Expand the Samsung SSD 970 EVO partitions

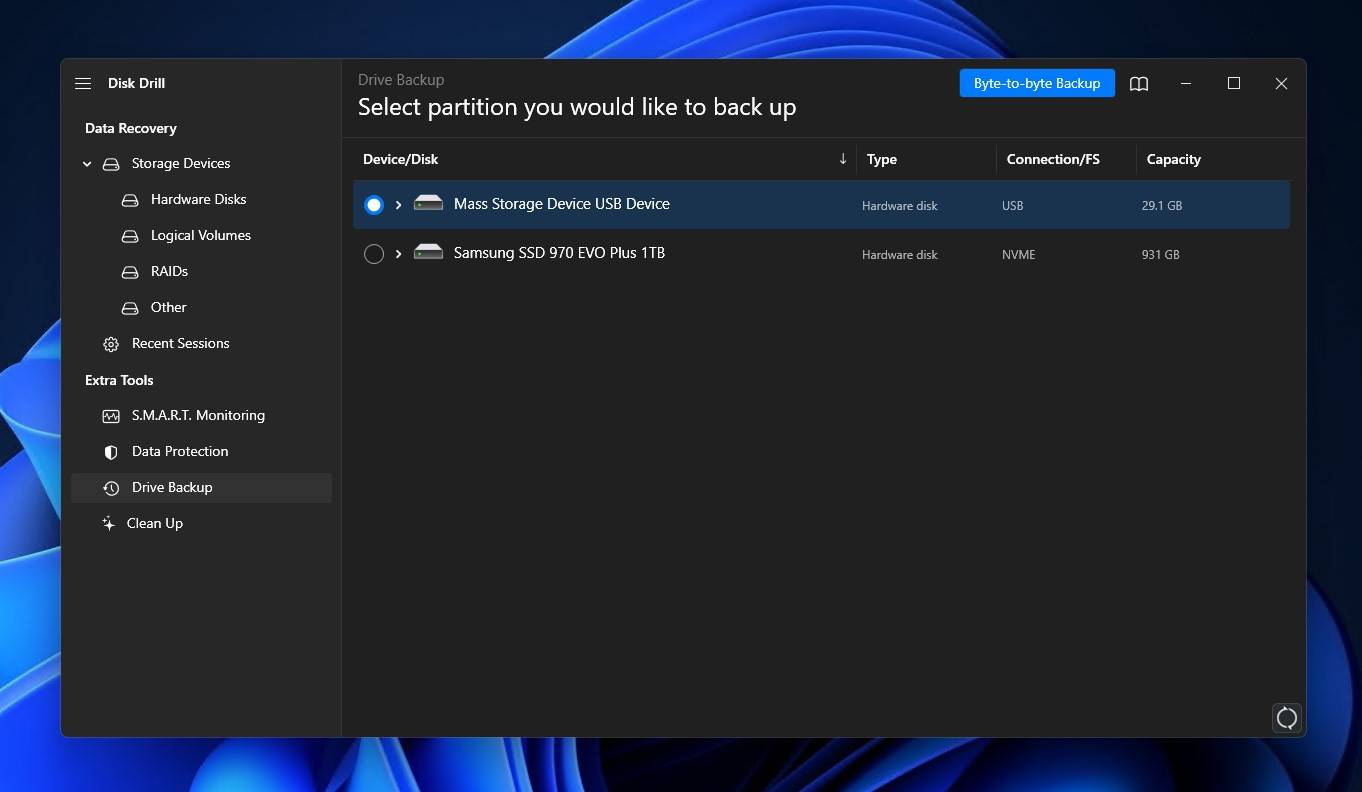tap(398, 253)
